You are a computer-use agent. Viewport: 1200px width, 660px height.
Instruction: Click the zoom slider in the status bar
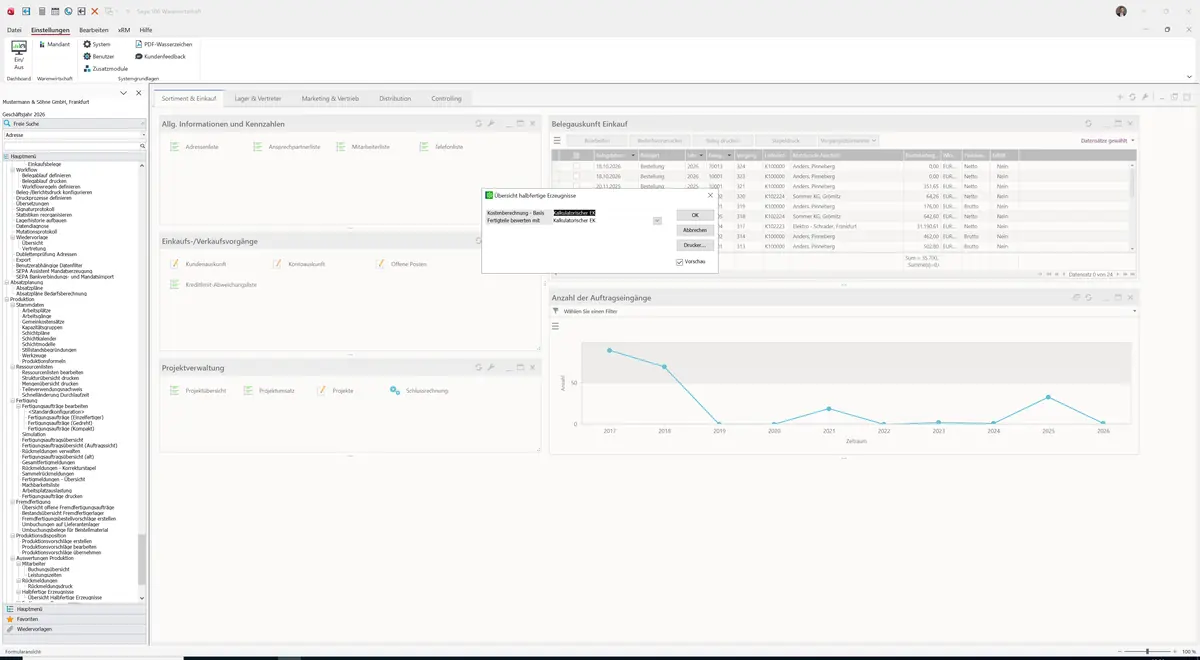pos(1147,652)
